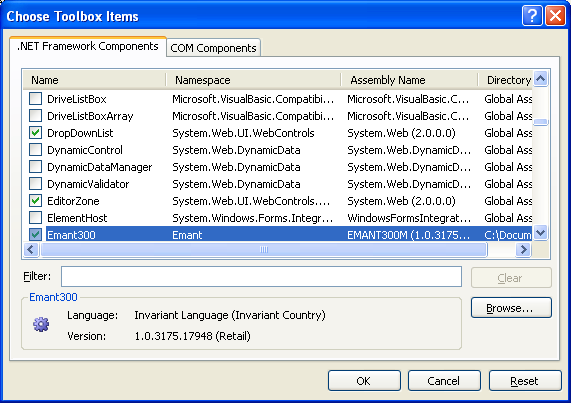Click the horizontal scrollbar right arrow
The width and height of the screenshot is (571, 403).
(x=524, y=249)
